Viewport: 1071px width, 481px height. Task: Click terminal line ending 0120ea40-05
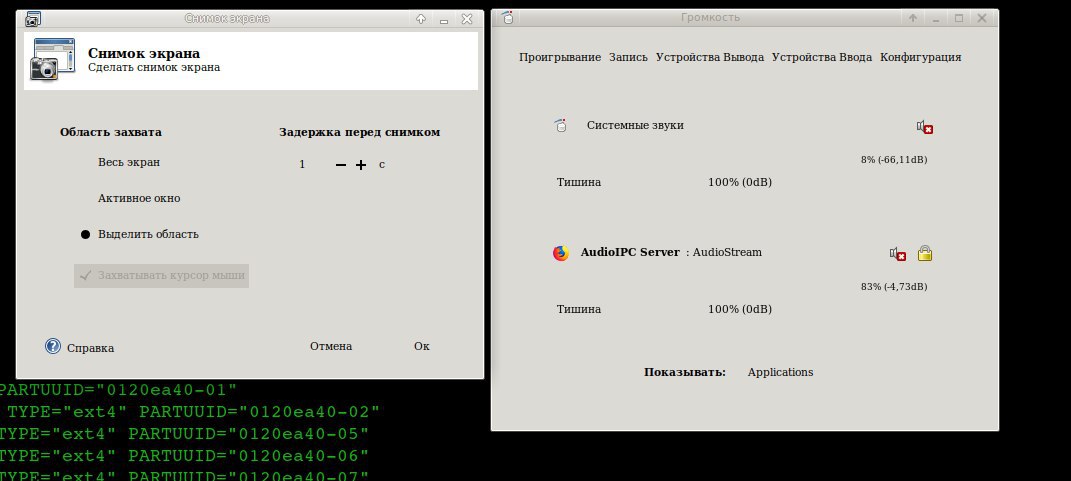[184, 434]
